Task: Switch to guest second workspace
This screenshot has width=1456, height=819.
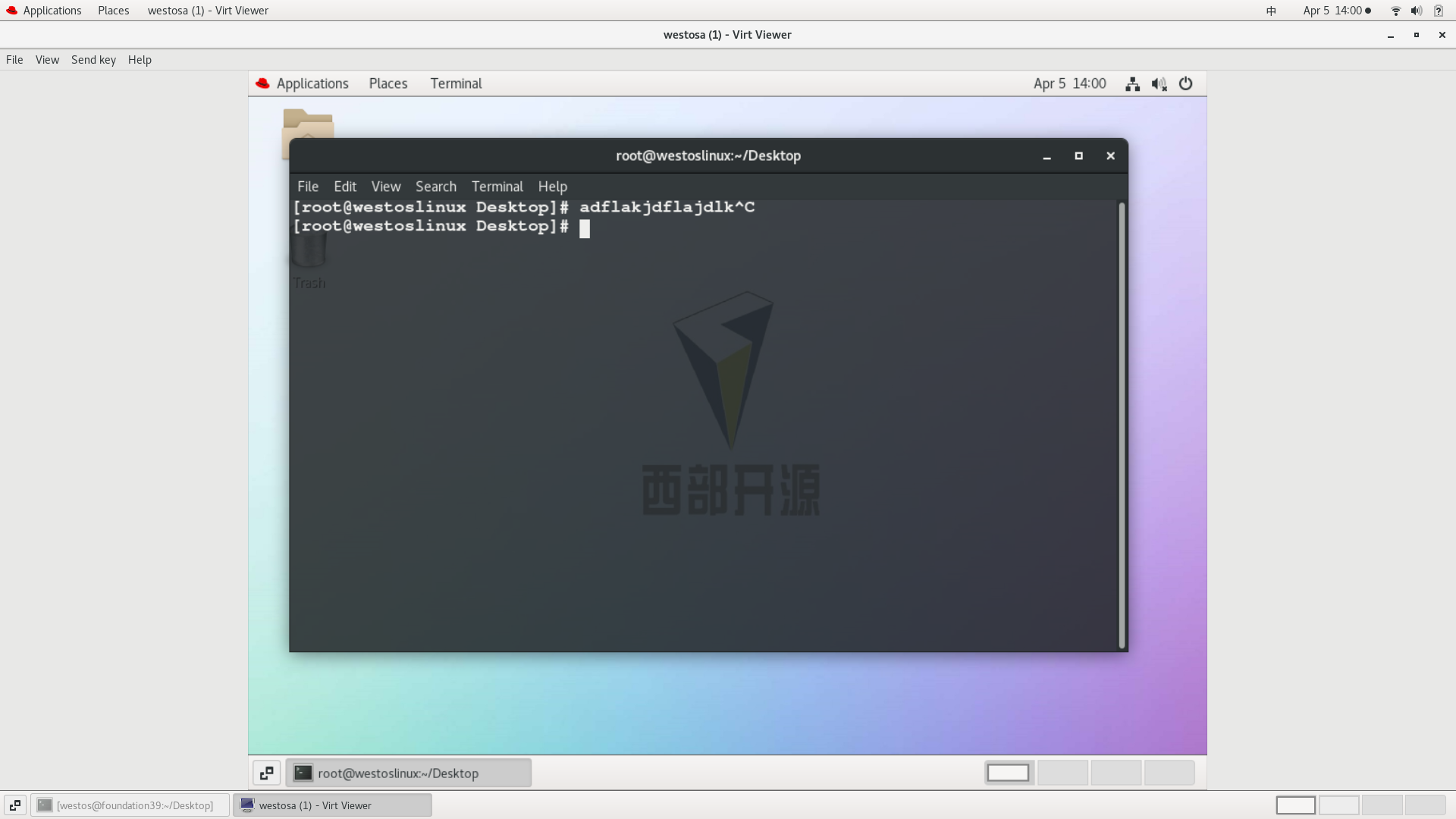Action: 1062,773
